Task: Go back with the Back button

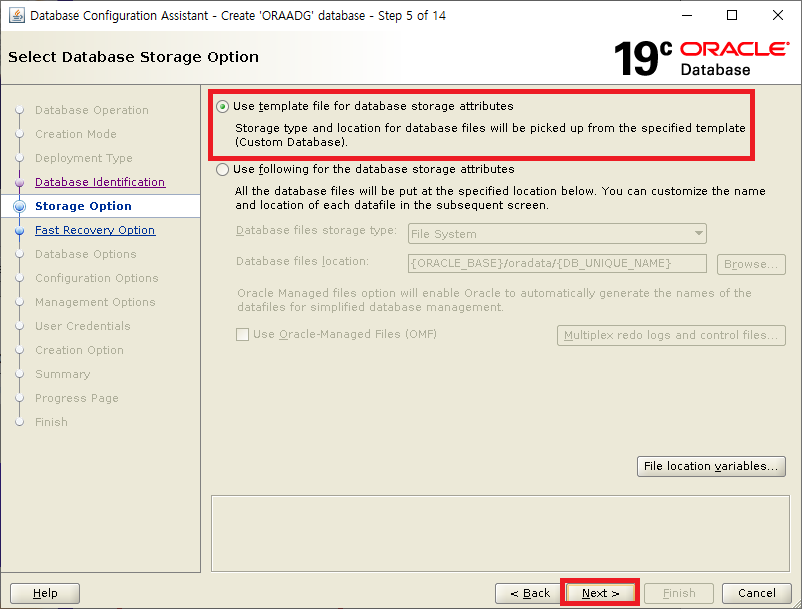Action: coord(529,593)
